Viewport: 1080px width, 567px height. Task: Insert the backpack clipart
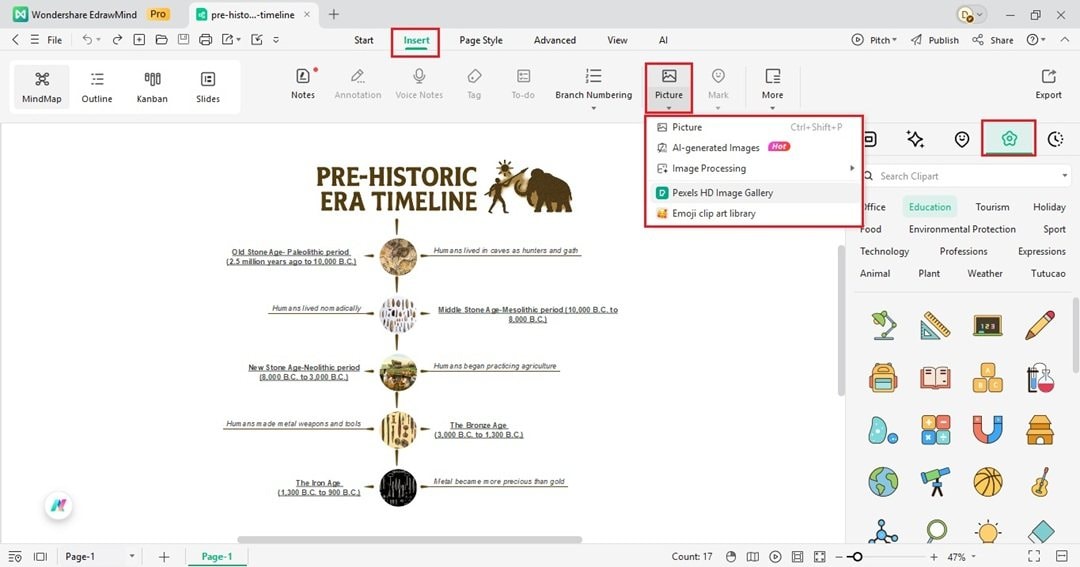pyautogui.click(x=883, y=378)
